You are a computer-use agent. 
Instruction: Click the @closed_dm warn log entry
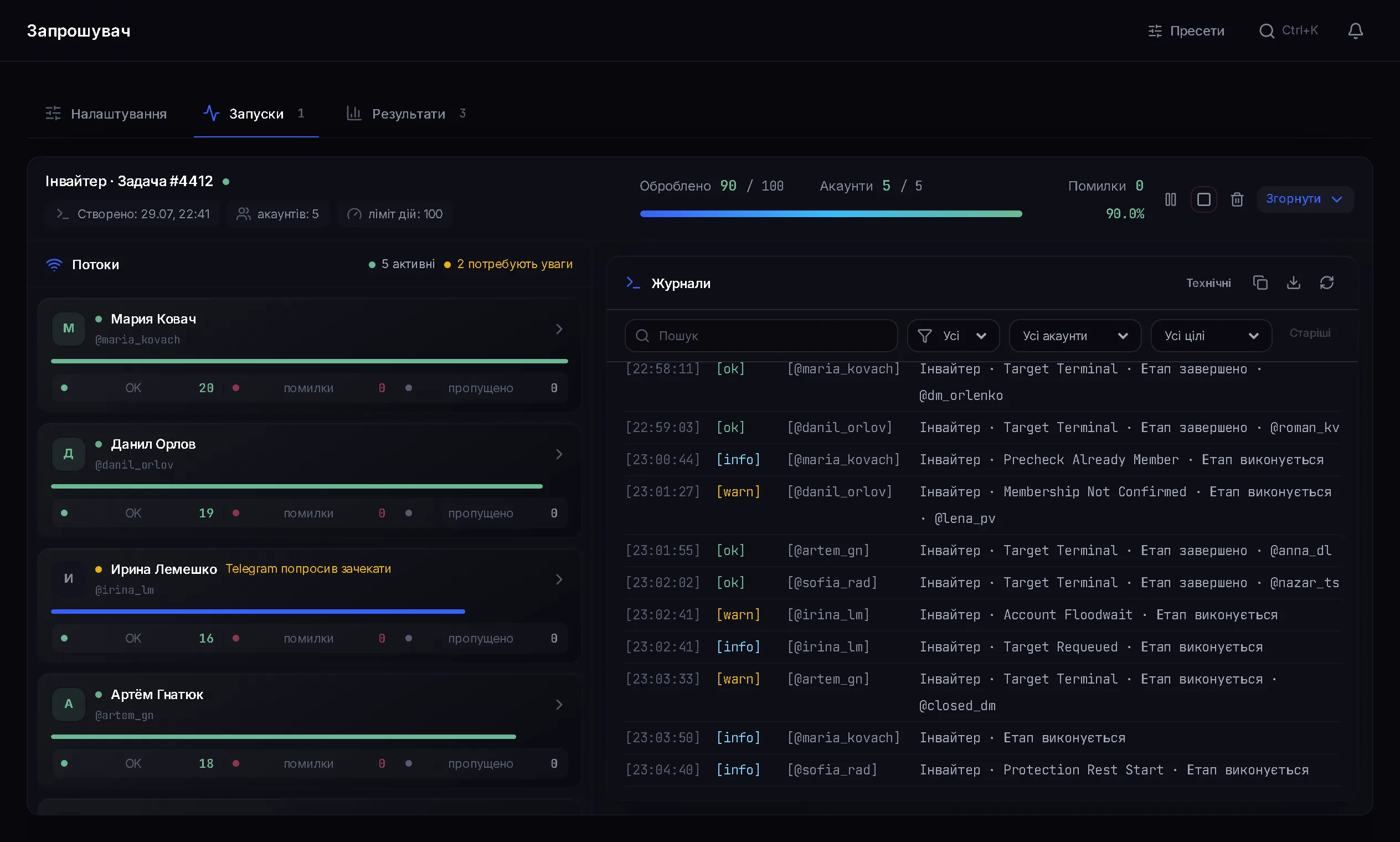(982, 692)
